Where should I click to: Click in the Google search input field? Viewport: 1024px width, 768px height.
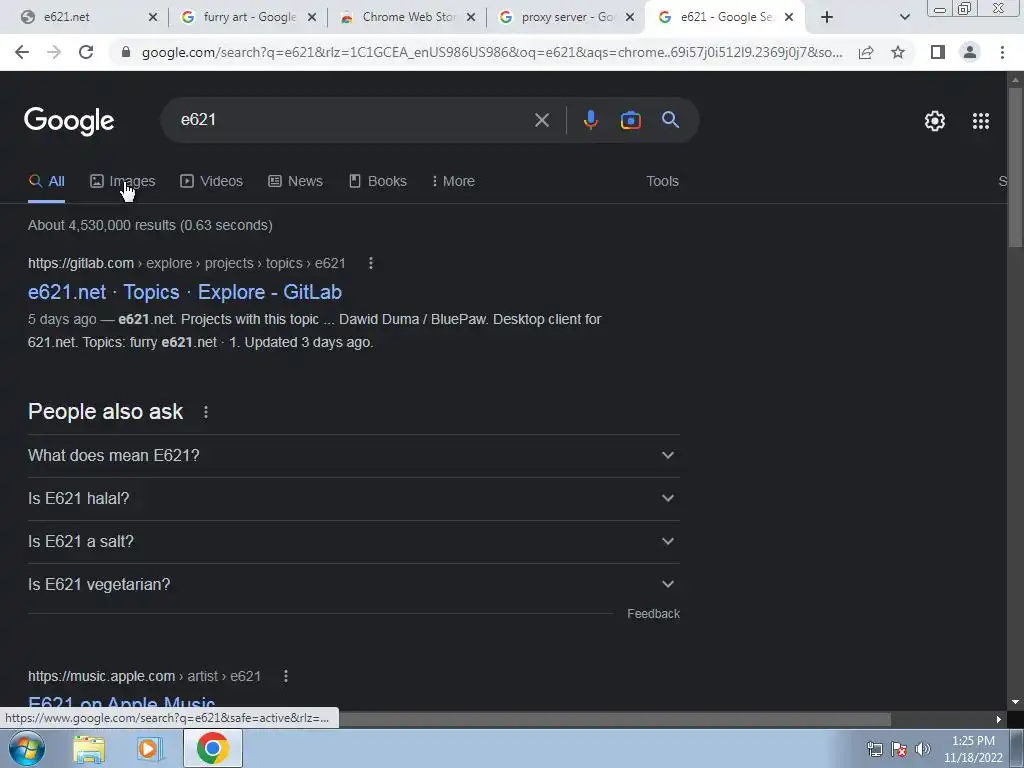click(x=353, y=120)
